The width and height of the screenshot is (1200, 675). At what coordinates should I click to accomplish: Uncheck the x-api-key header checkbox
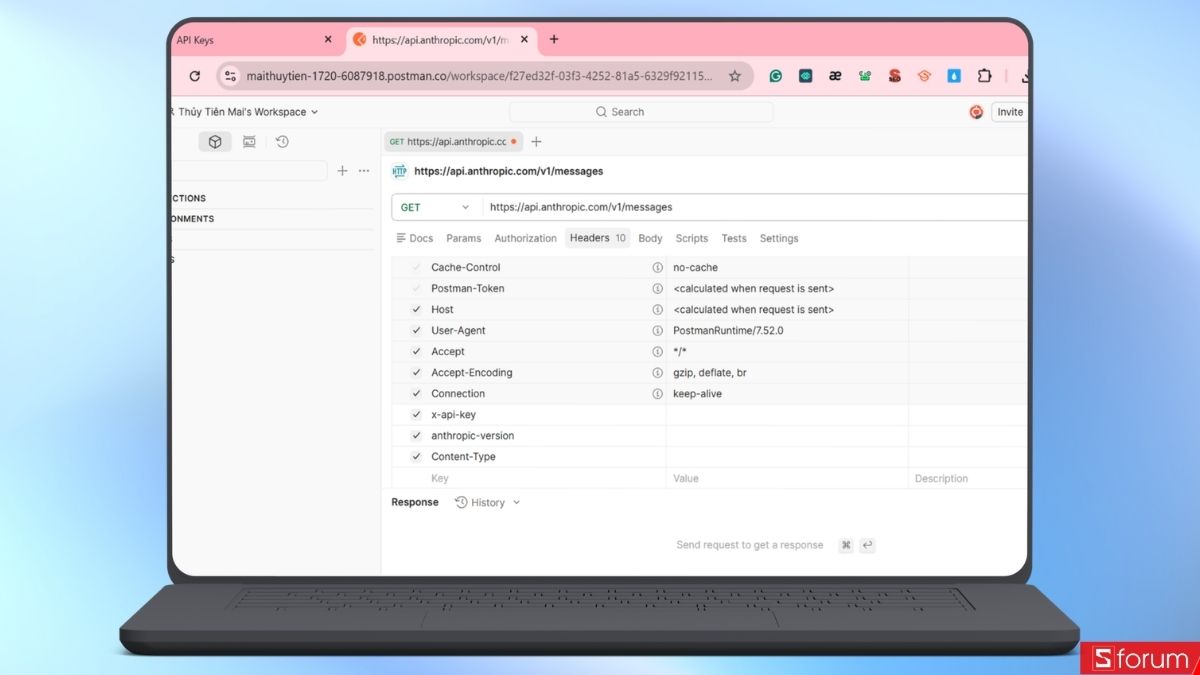coord(416,414)
